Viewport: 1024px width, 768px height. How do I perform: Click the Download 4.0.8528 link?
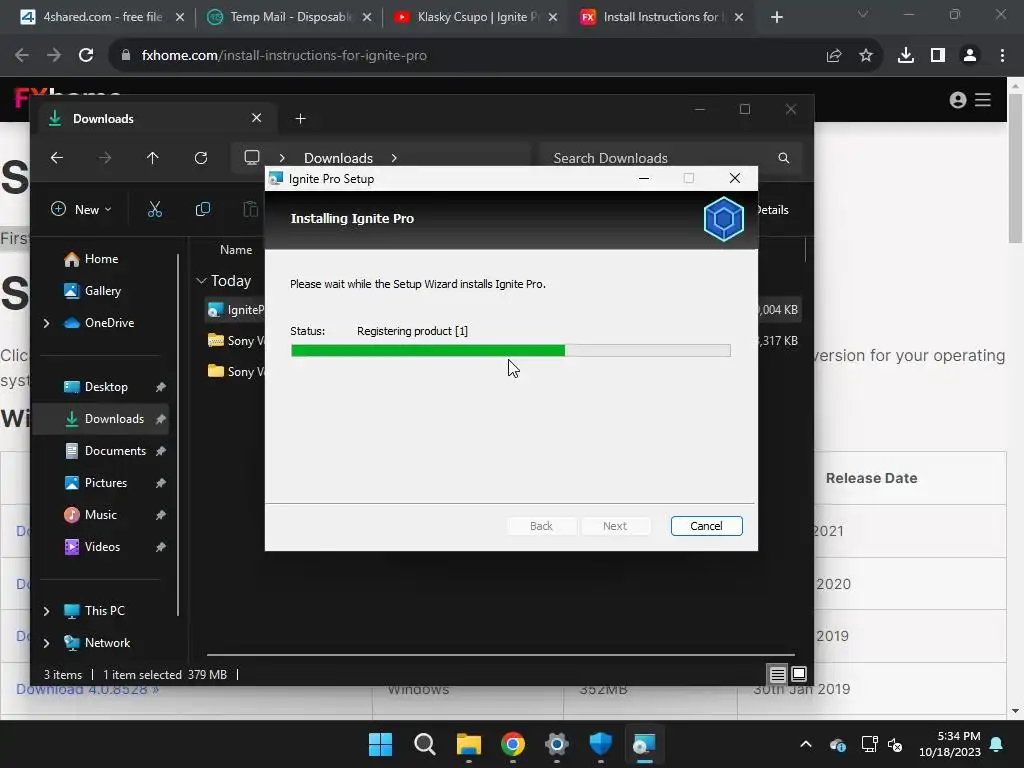pos(88,690)
